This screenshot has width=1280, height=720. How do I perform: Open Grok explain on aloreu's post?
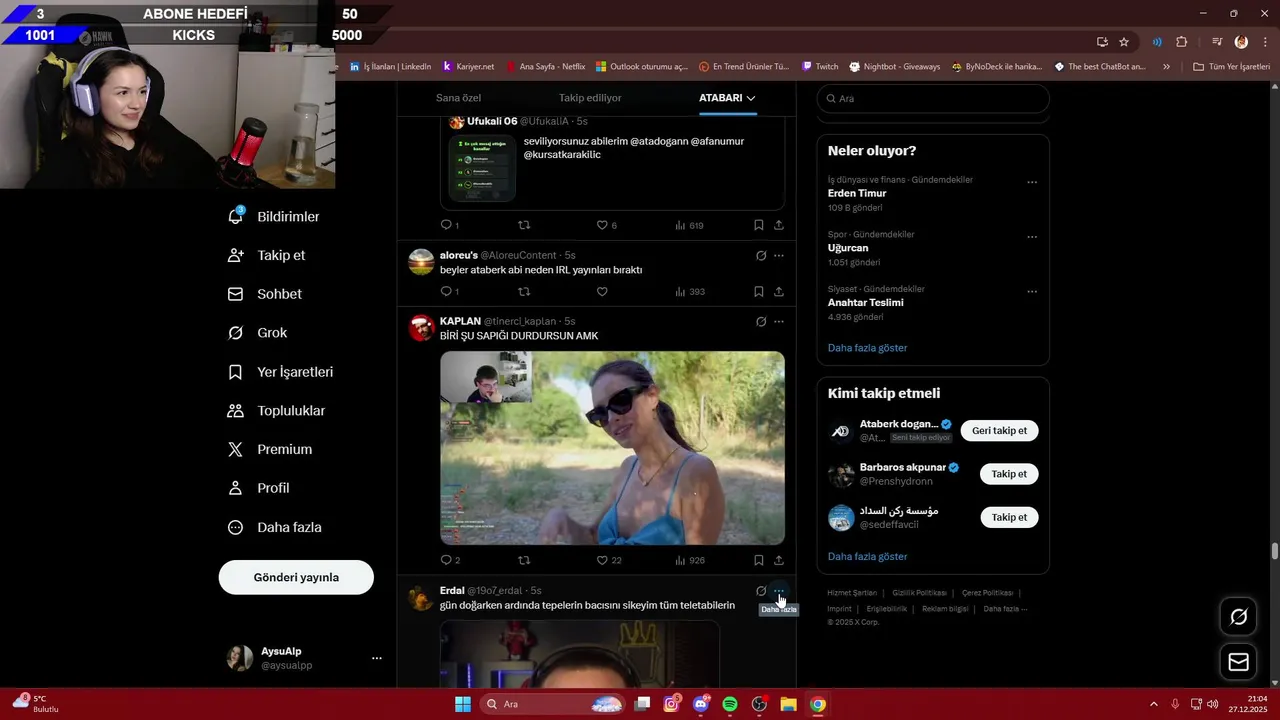point(761,256)
